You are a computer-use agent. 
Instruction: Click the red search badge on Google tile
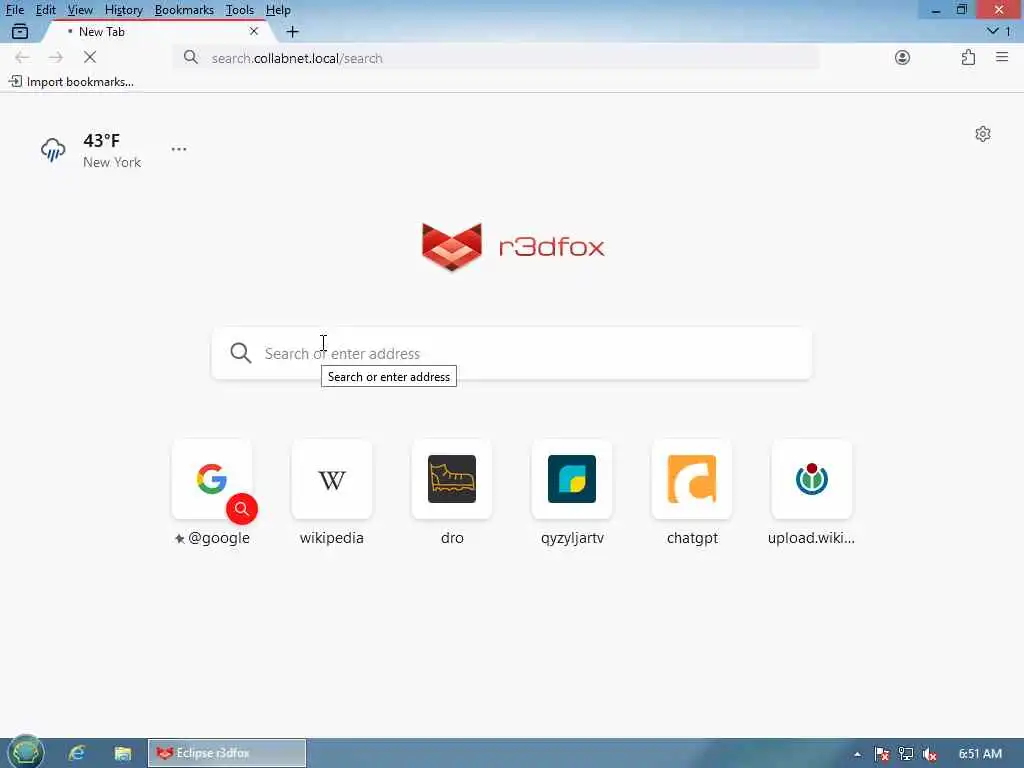[242, 509]
